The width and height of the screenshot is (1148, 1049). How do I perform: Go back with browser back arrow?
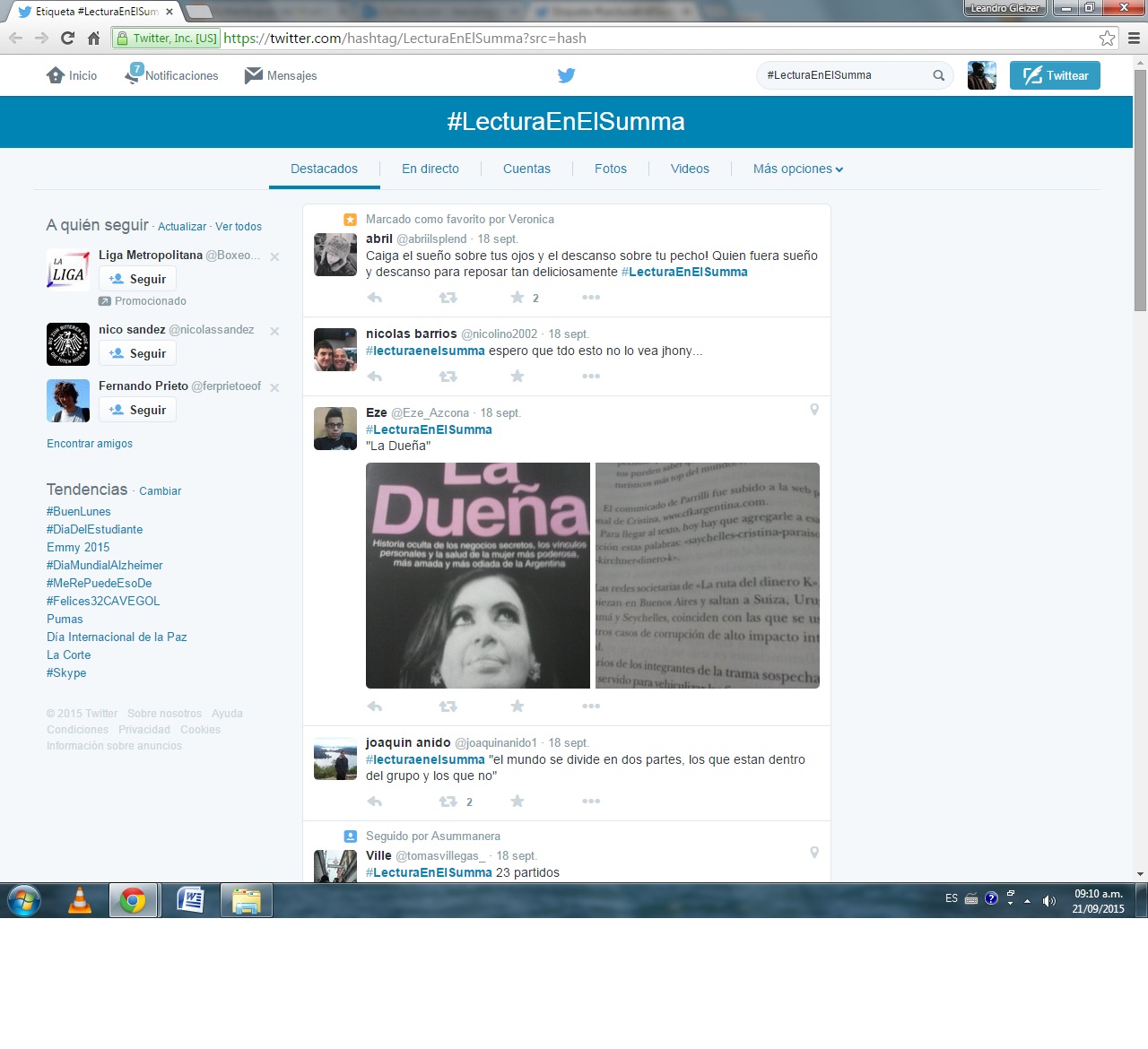15,39
